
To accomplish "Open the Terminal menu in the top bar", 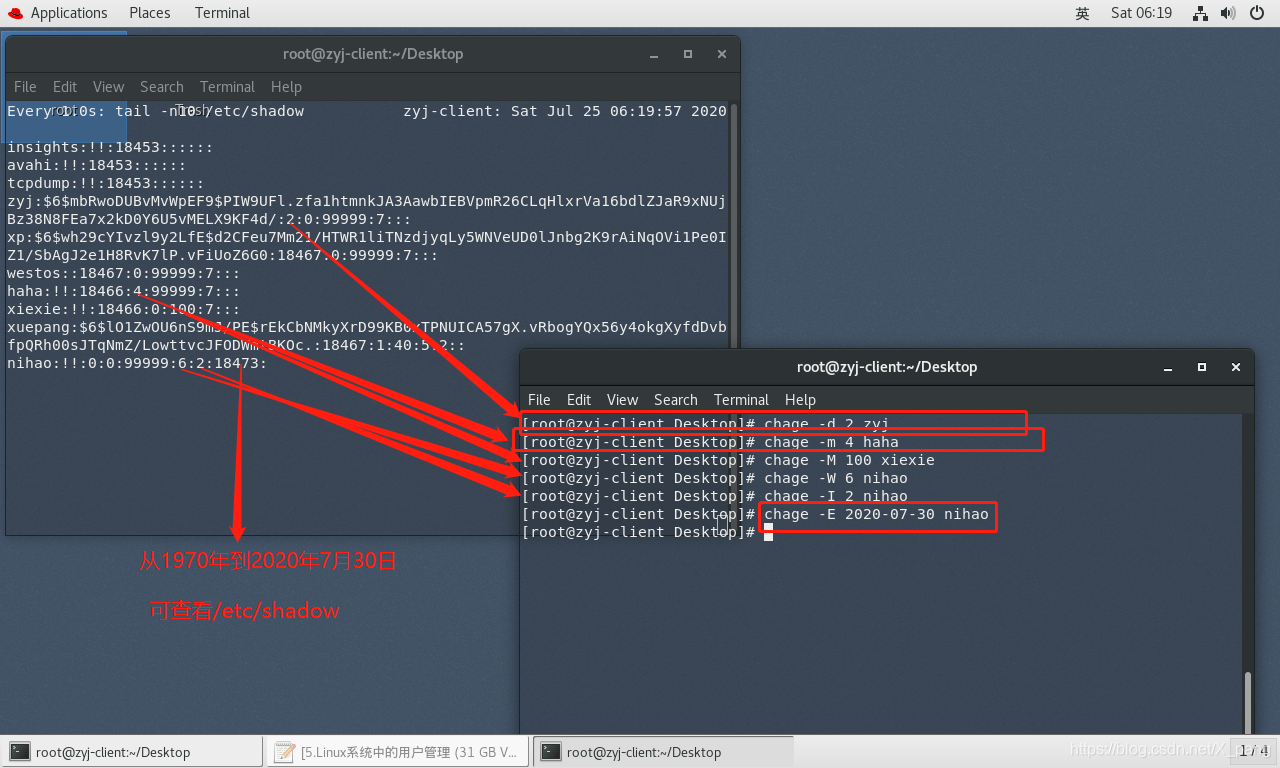I will click(x=222, y=13).
